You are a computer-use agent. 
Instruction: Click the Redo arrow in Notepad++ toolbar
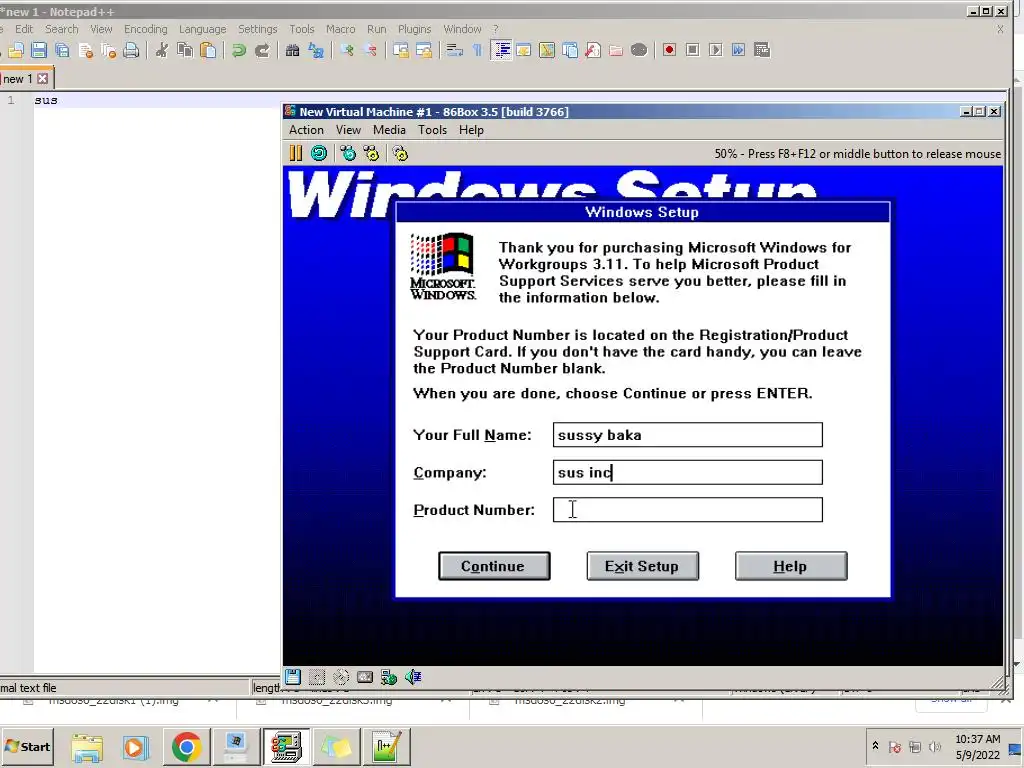[262, 50]
